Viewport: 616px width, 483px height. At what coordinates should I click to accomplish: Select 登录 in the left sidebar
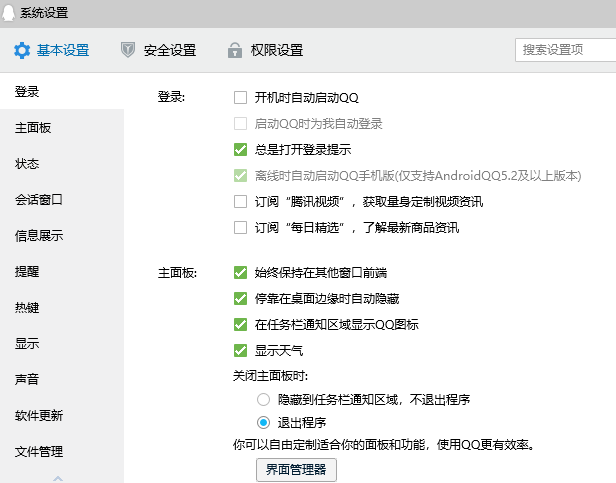coord(62,92)
